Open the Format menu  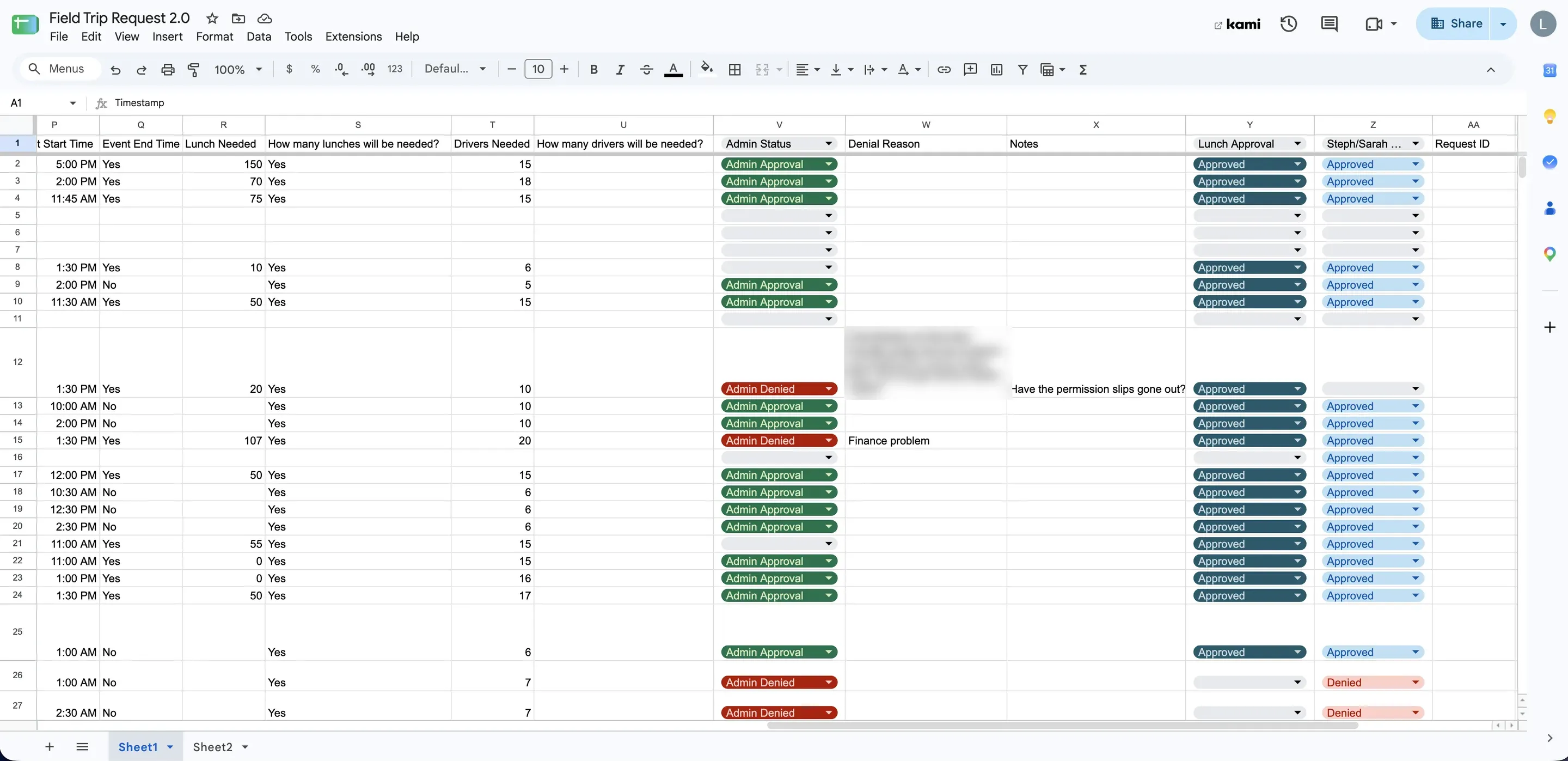[215, 36]
